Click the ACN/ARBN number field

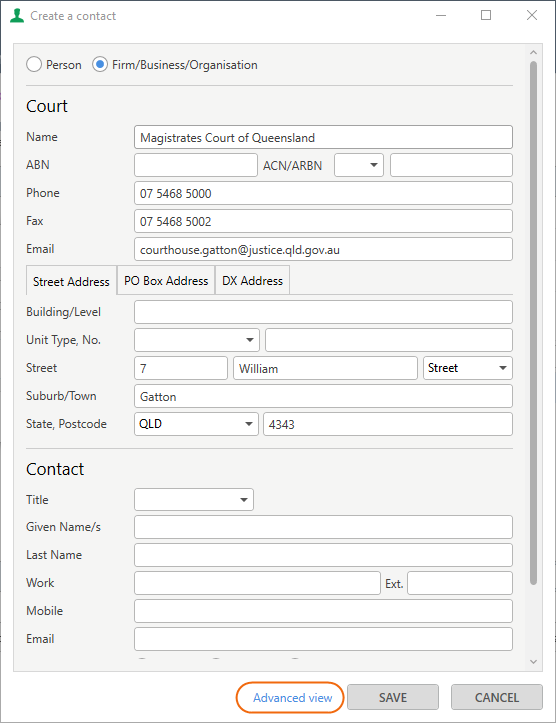[451, 165]
